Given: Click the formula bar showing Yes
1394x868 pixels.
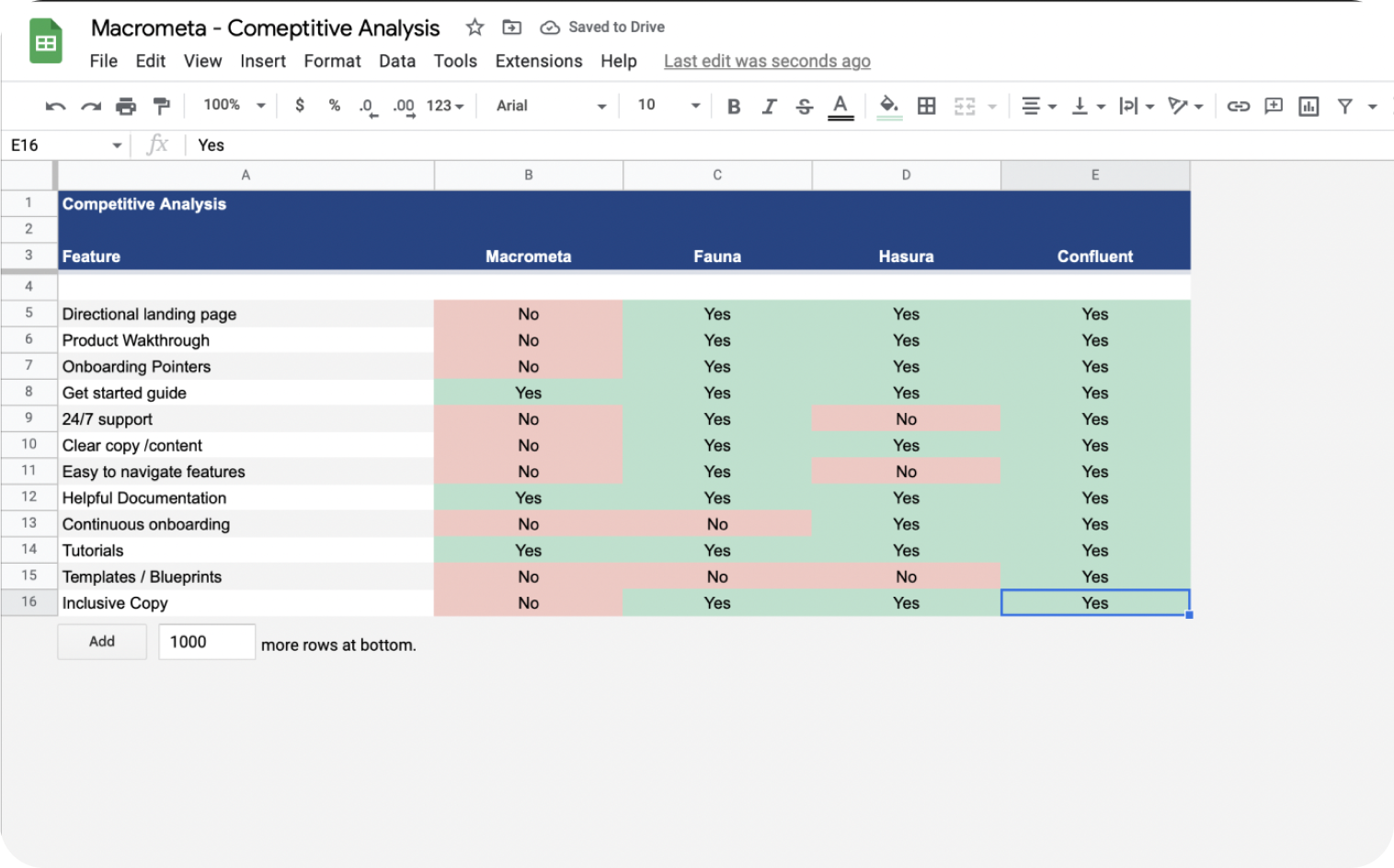Looking at the screenshot, I should [x=791, y=145].
